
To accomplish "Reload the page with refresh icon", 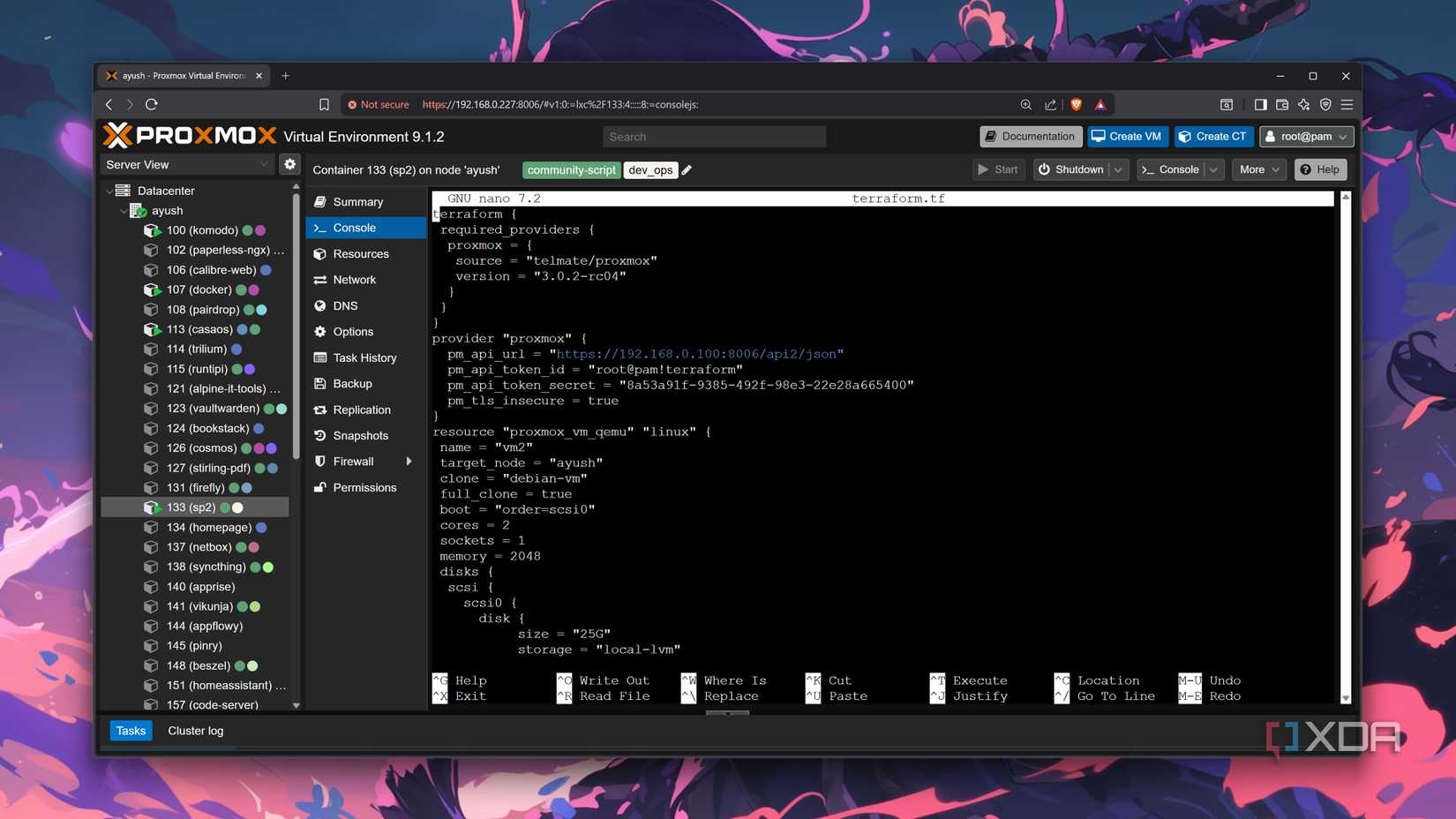I will 152,104.
